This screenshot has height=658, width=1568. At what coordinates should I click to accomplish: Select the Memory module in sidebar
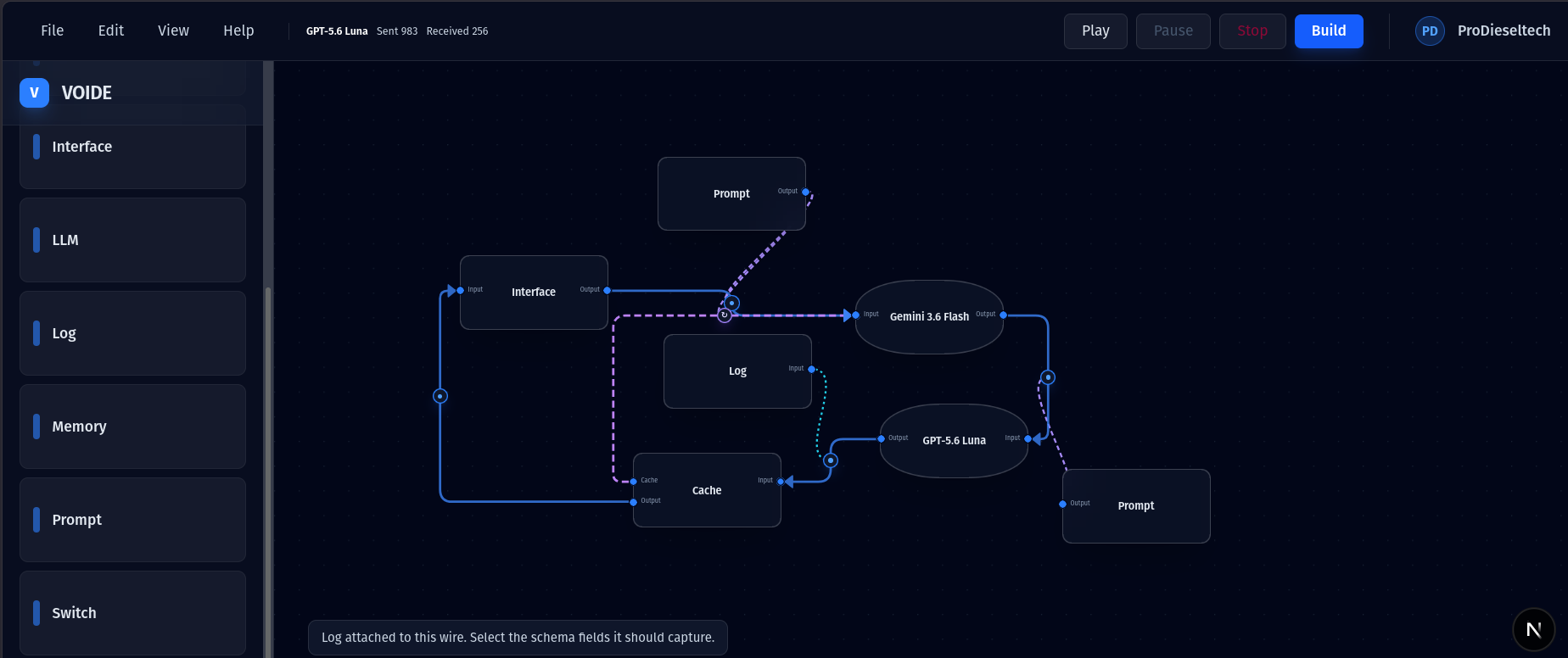(x=132, y=427)
